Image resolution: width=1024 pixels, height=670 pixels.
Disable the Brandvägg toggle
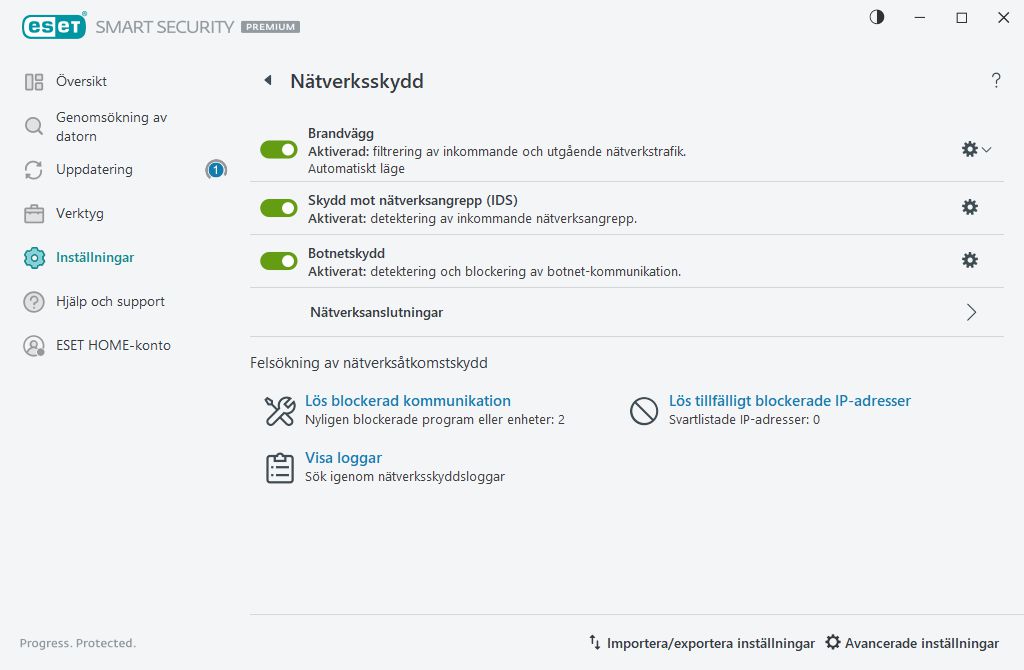click(x=279, y=150)
